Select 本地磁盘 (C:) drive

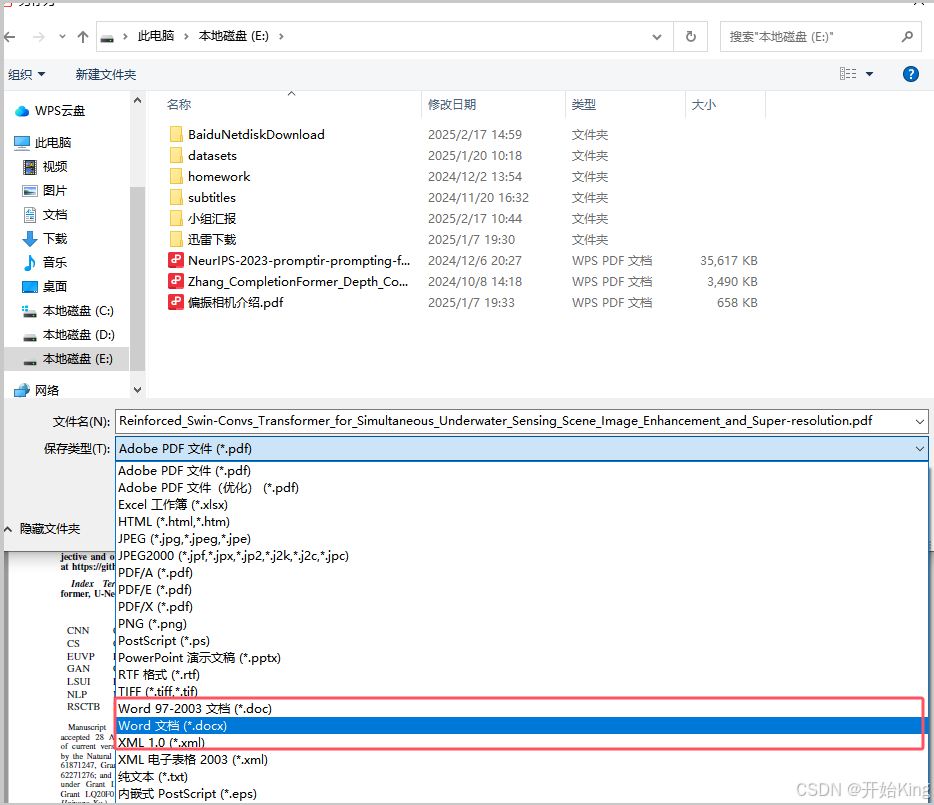click(68, 311)
